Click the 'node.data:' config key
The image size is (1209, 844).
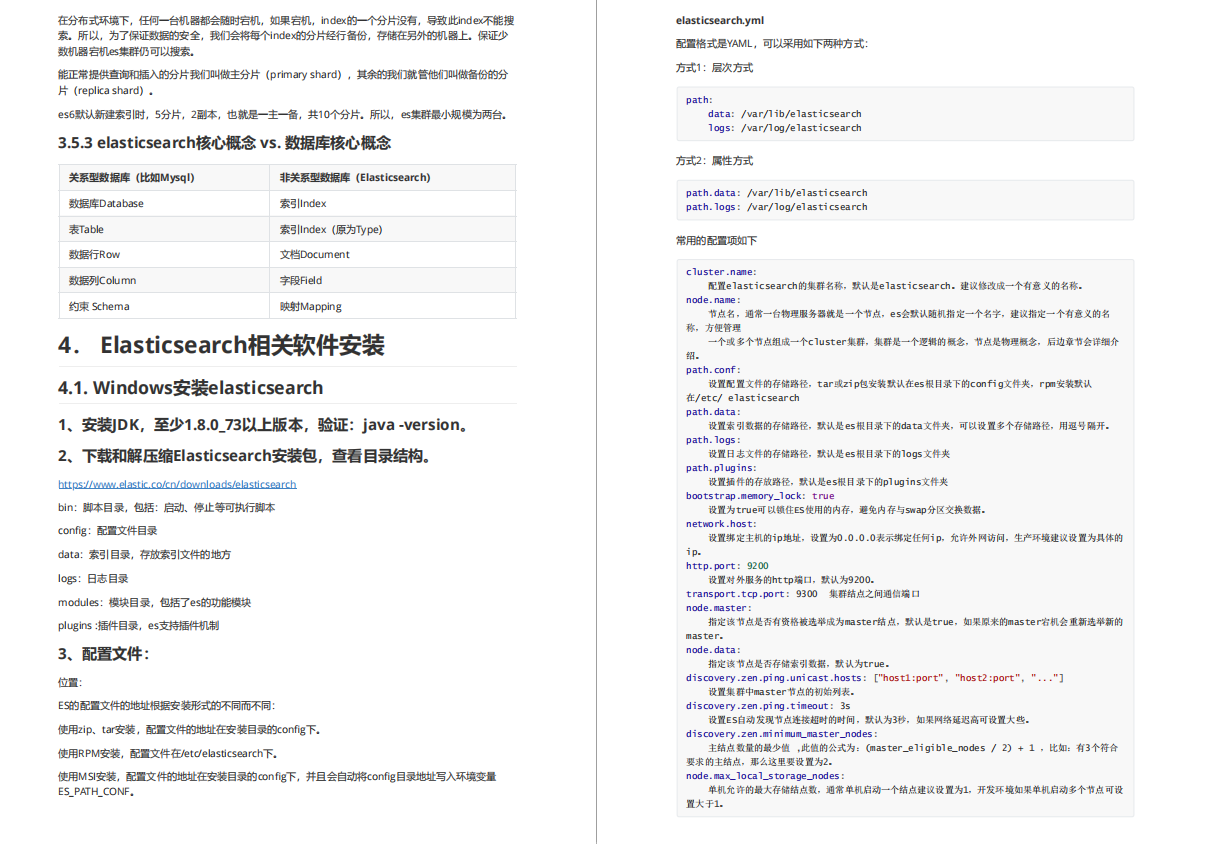click(713, 650)
